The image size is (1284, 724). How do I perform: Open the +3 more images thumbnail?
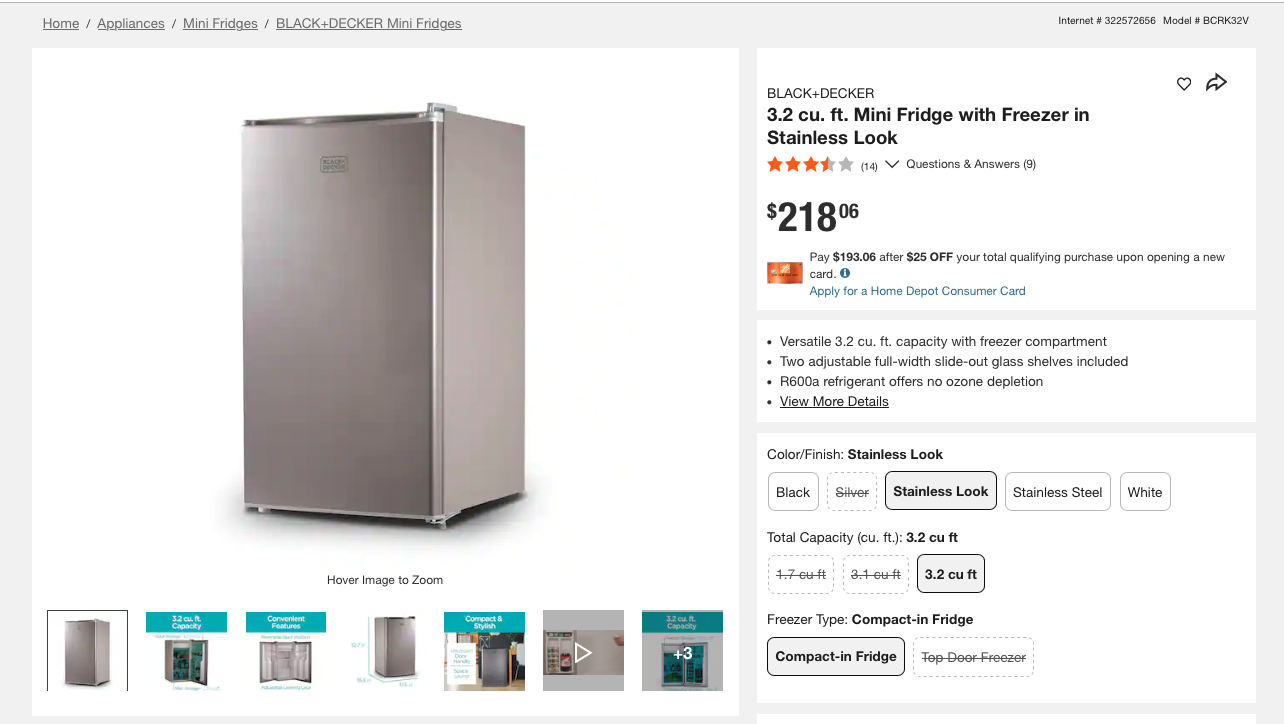tap(682, 651)
